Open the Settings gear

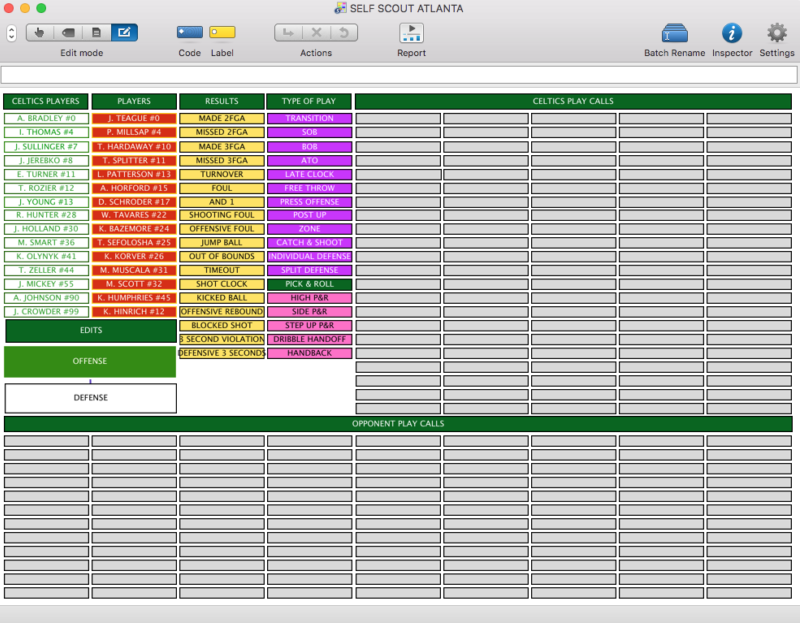click(777, 33)
